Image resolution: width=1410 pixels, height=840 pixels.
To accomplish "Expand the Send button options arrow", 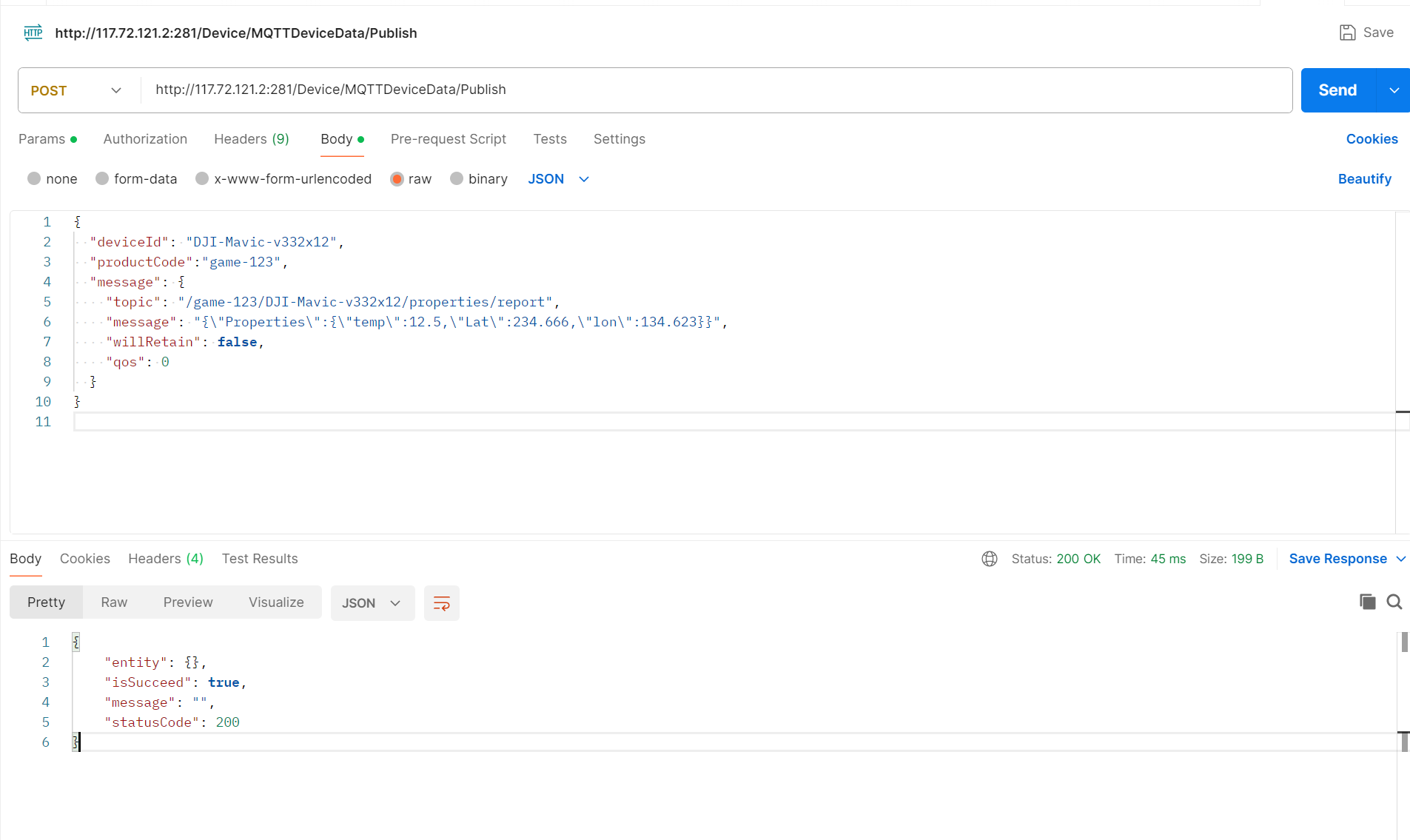I will click(x=1394, y=90).
